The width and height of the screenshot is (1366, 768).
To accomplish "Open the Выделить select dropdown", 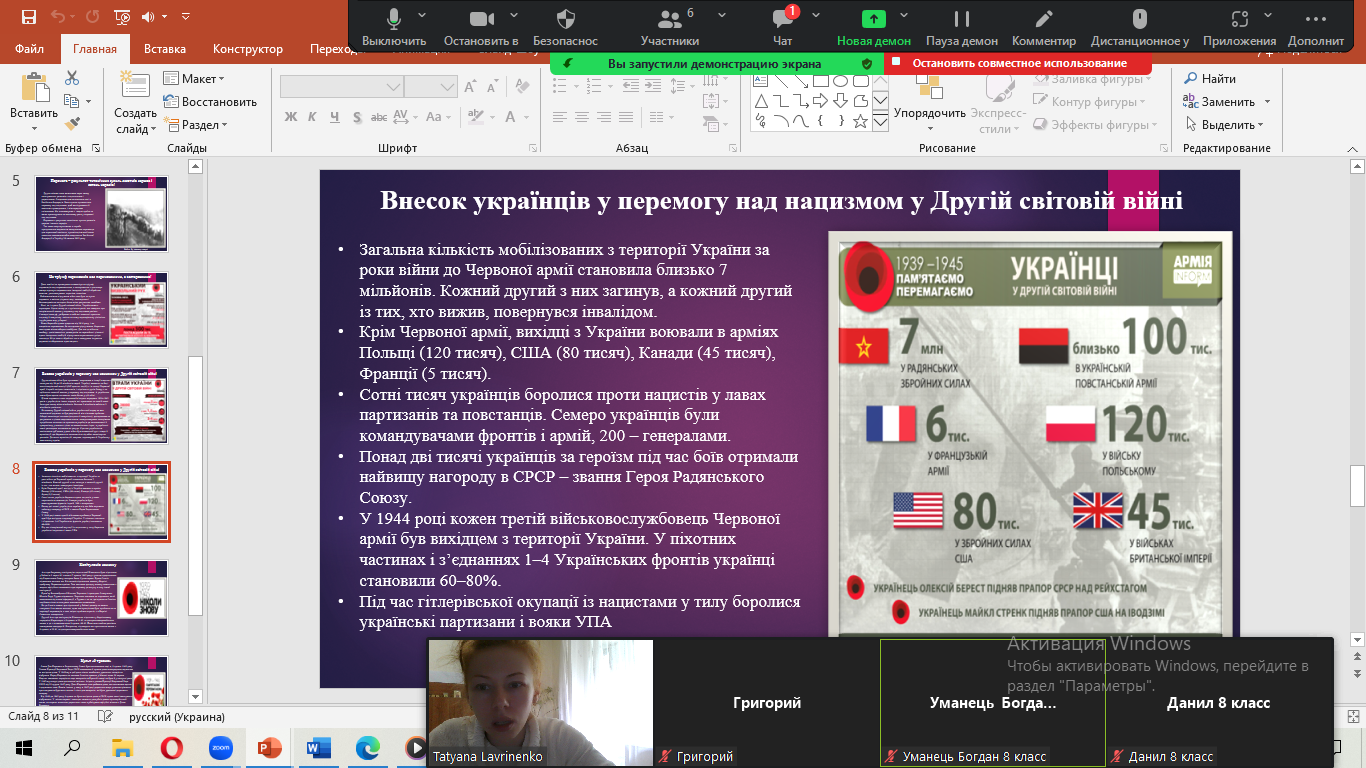I will (1227, 125).
